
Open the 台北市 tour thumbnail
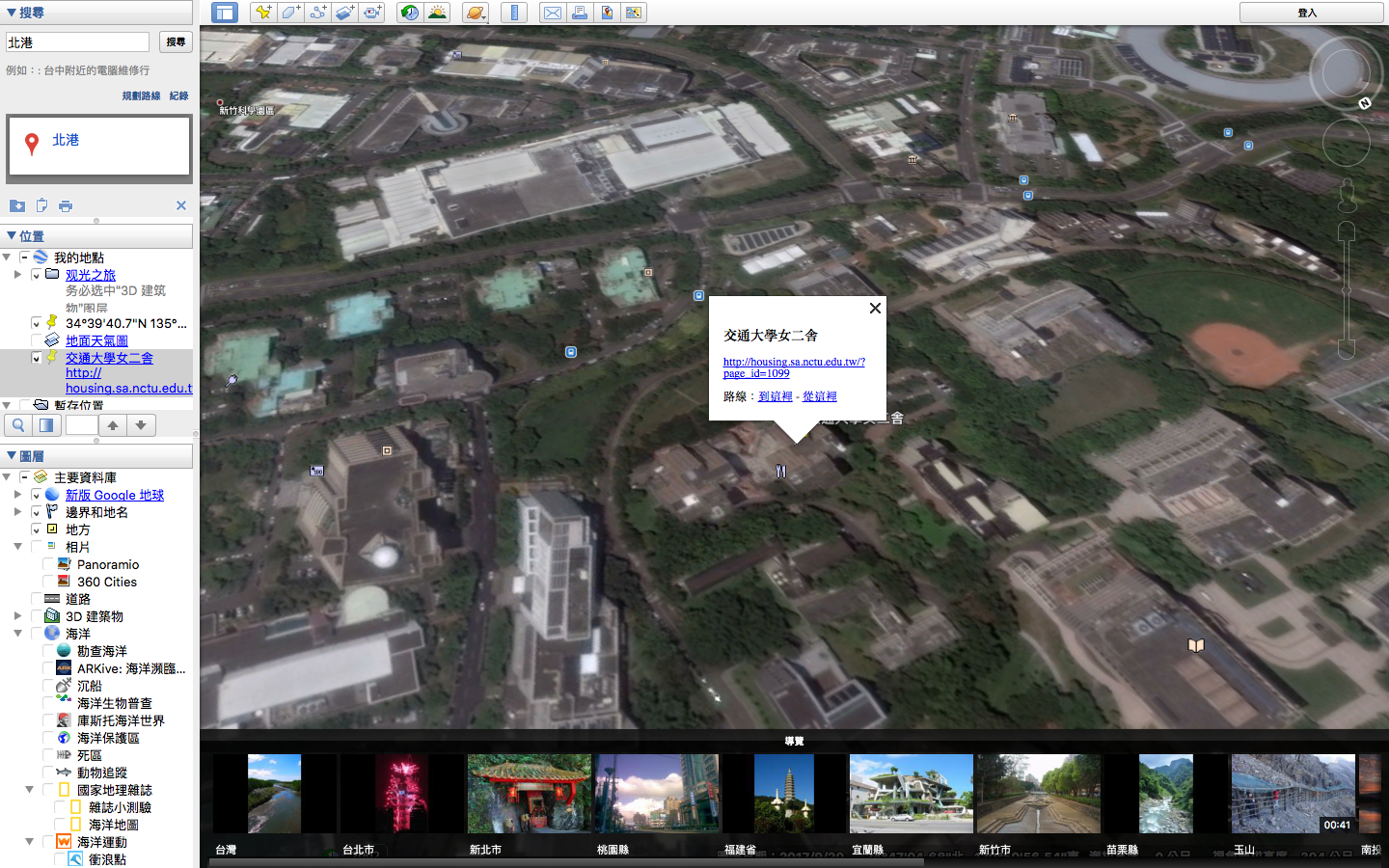[401, 794]
